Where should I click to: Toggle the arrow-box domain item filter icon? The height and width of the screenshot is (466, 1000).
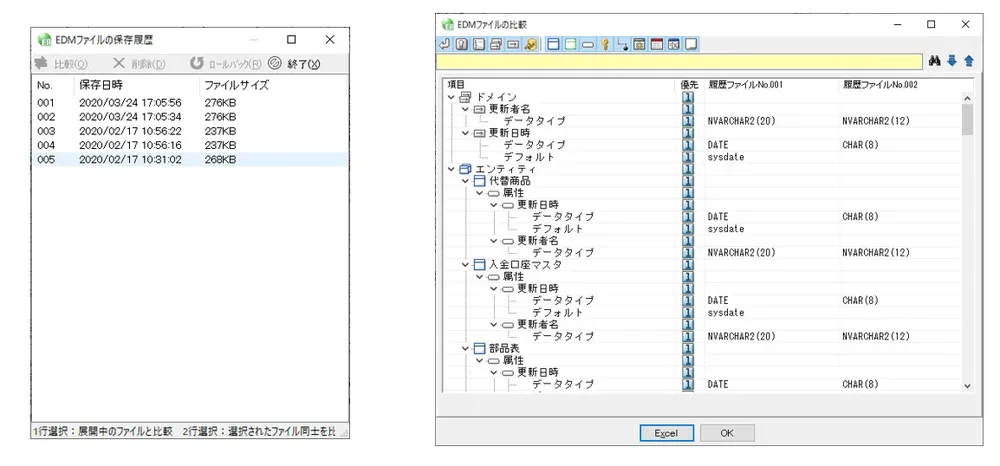click(x=513, y=44)
